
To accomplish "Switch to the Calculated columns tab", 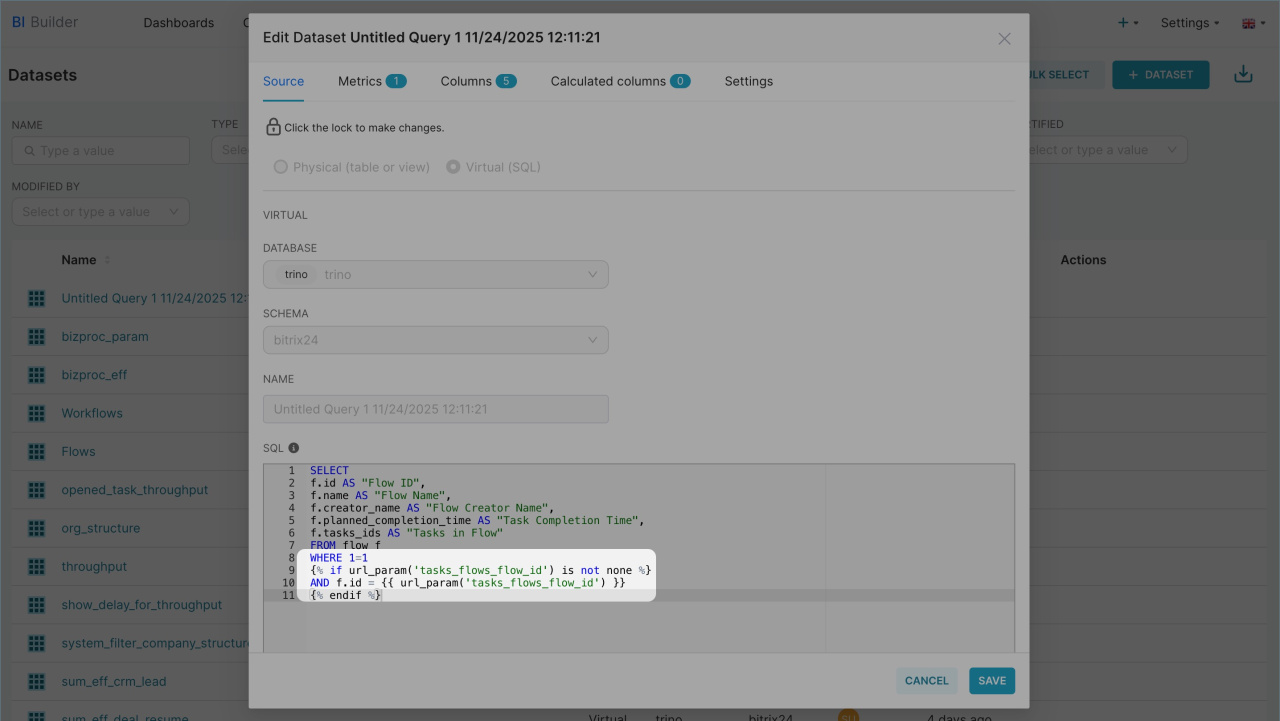I will [619, 81].
